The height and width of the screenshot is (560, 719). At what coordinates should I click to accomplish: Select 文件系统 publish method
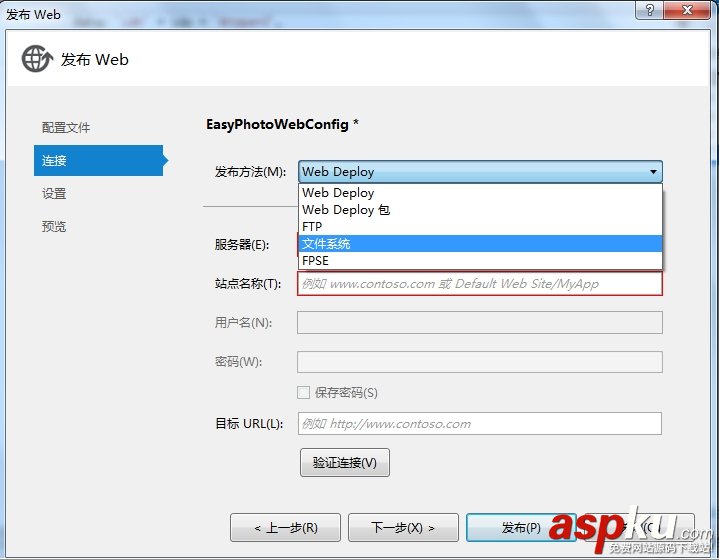(x=480, y=244)
